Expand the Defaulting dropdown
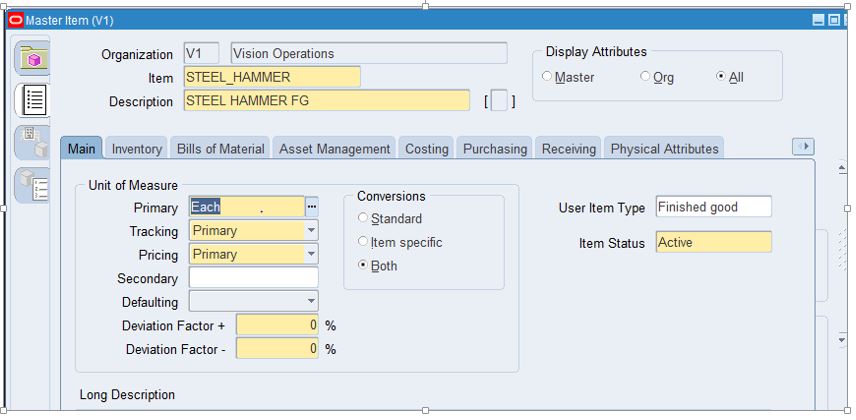 click(311, 301)
